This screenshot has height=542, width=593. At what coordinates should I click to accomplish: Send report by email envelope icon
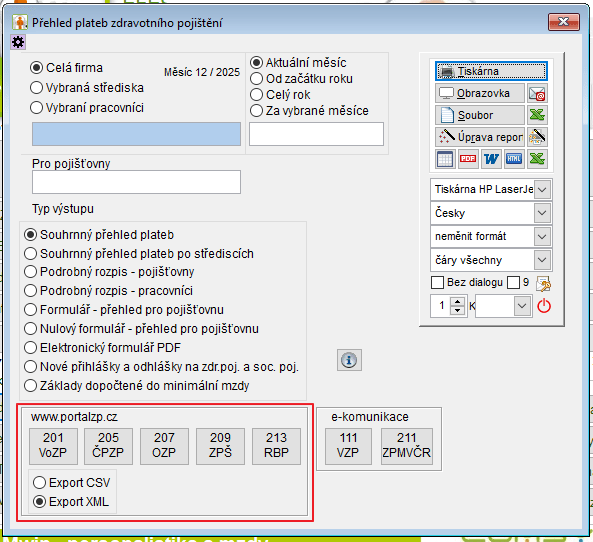pyautogui.click(x=537, y=93)
